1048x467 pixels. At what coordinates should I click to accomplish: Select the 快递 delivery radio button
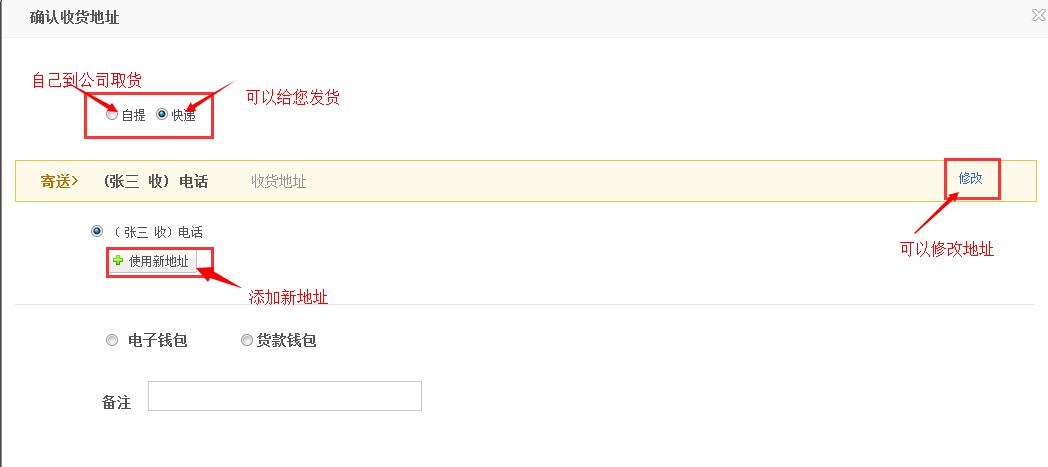pyautogui.click(x=162, y=114)
